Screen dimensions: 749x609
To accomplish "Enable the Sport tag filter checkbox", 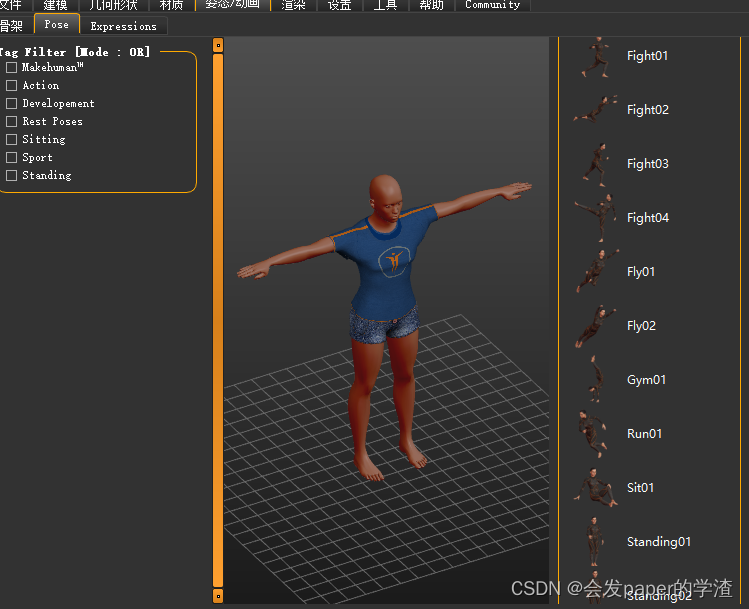I will (11, 157).
